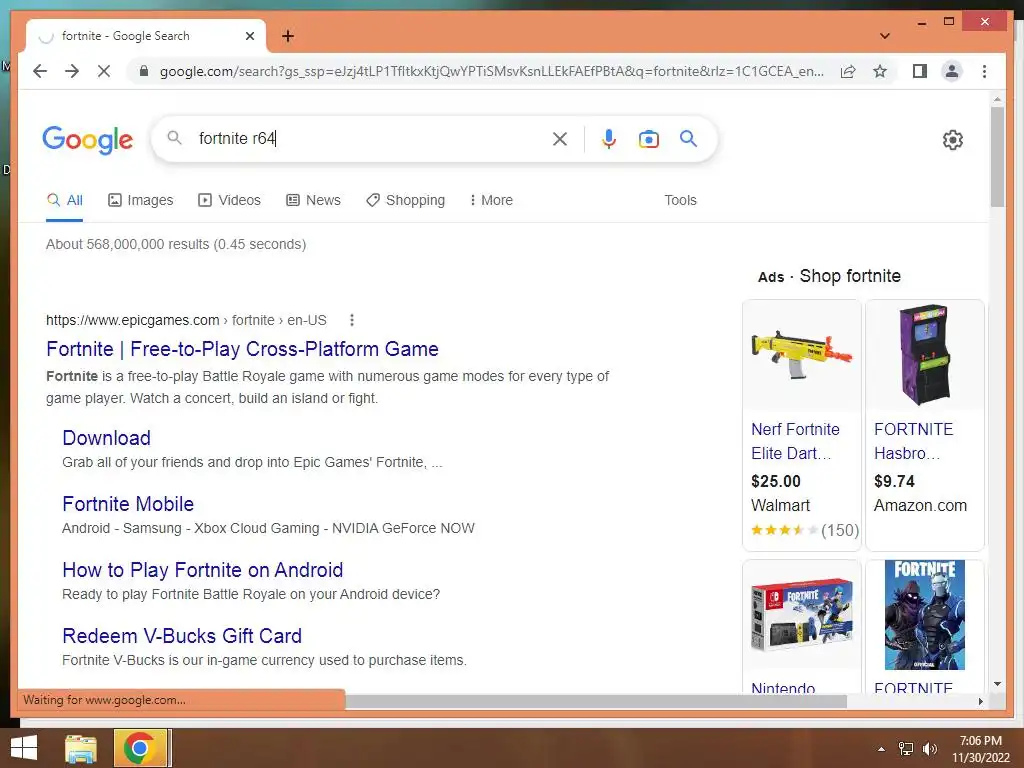The width and height of the screenshot is (1024, 768).
Task: Click the $9.74 price text
Action: (x=894, y=481)
